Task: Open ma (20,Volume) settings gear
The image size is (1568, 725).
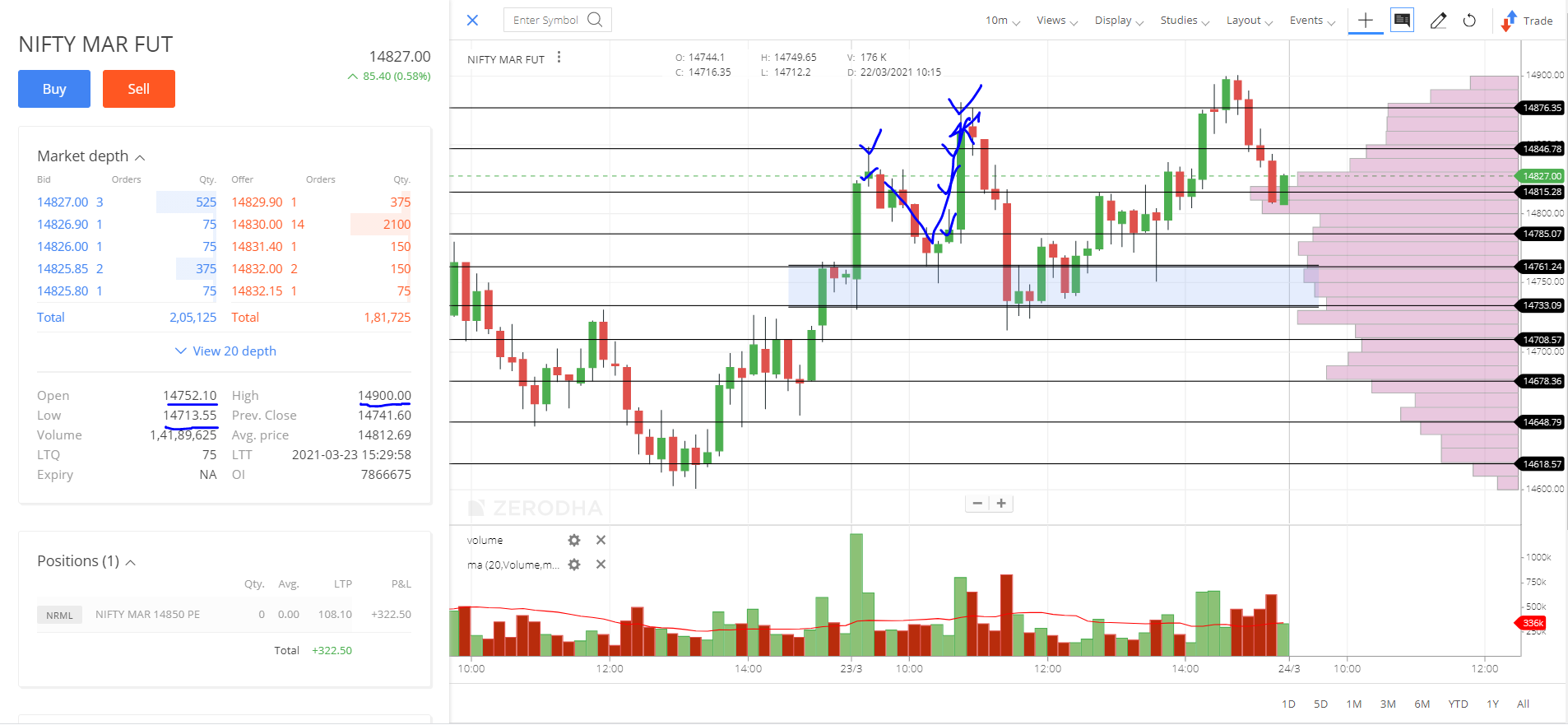Action: [574, 565]
